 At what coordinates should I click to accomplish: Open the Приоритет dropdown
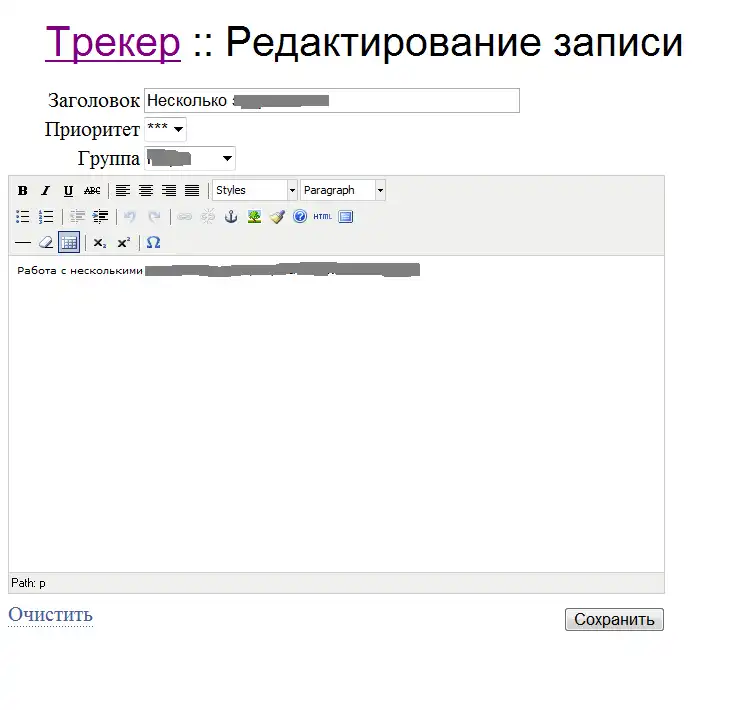pyautogui.click(x=165, y=129)
